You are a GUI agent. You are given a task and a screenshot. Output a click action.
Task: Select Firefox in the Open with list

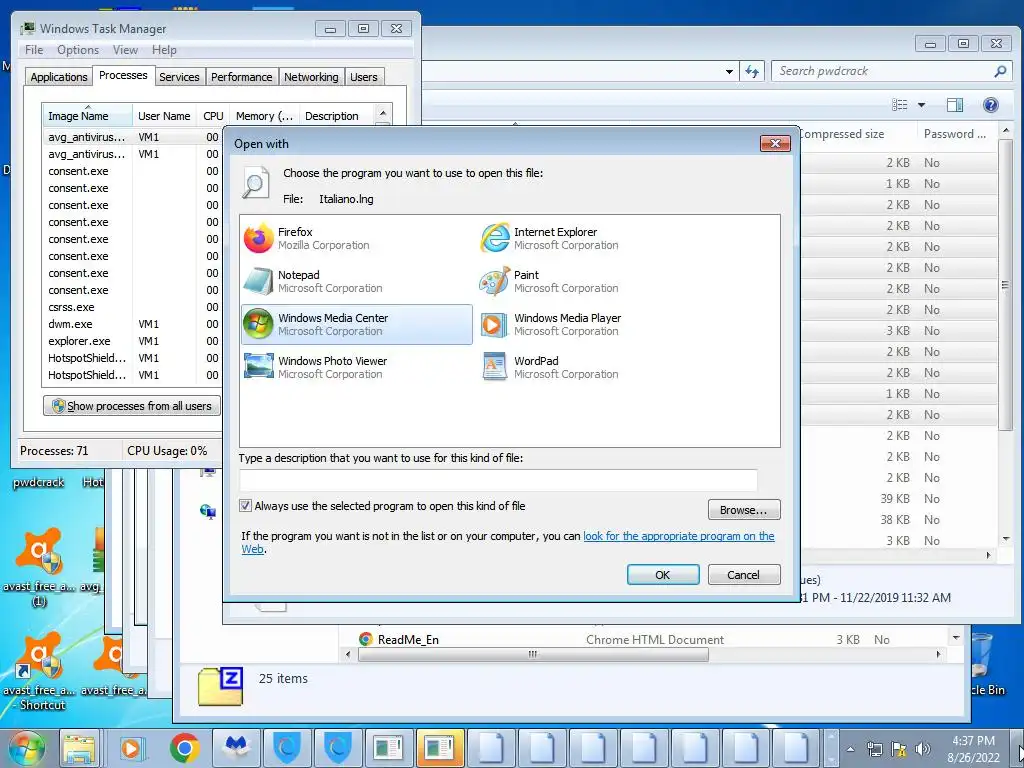[x=357, y=238]
